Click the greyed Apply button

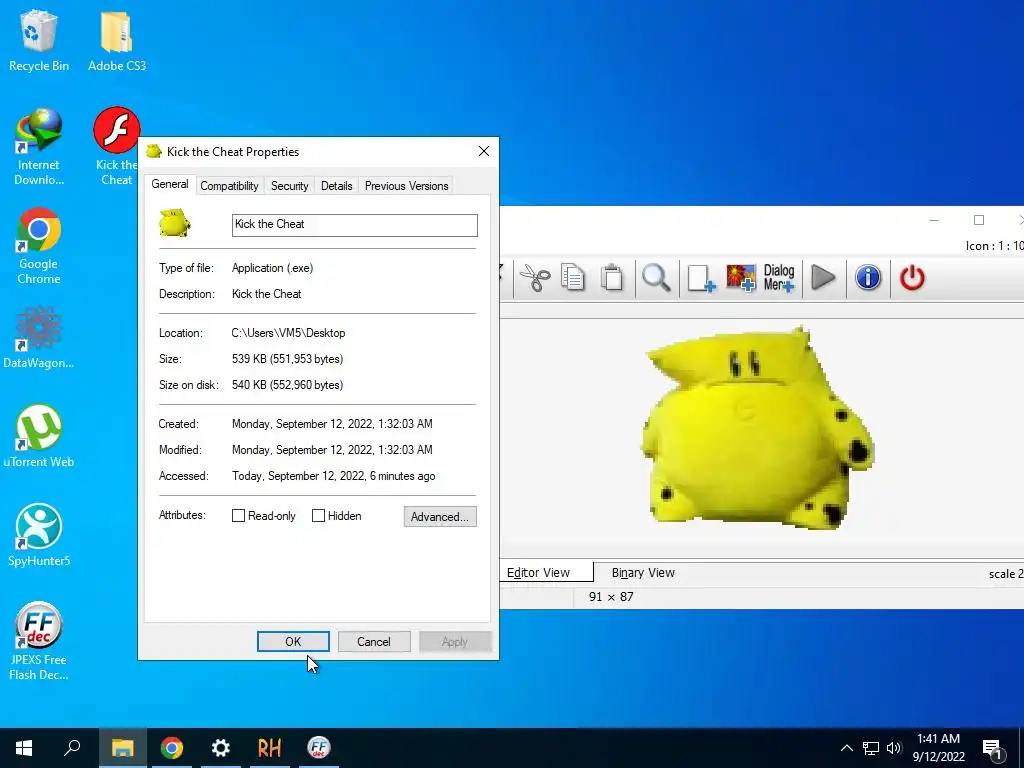[x=455, y=642]
